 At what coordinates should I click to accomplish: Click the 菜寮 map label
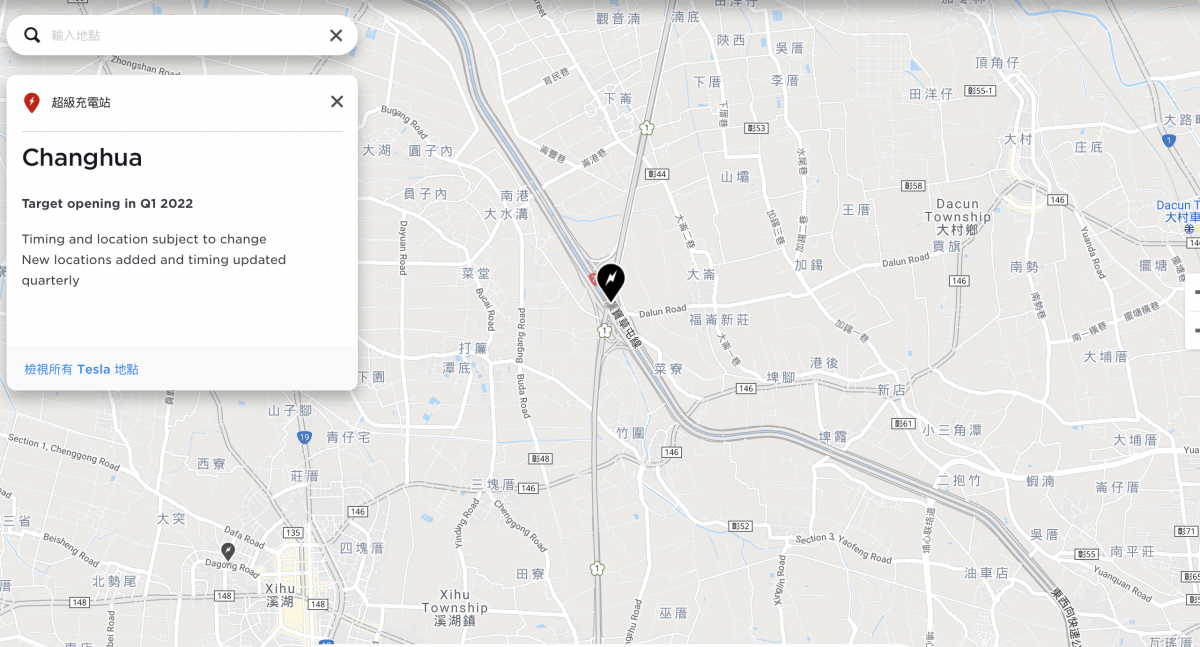[x=668, y=369]
